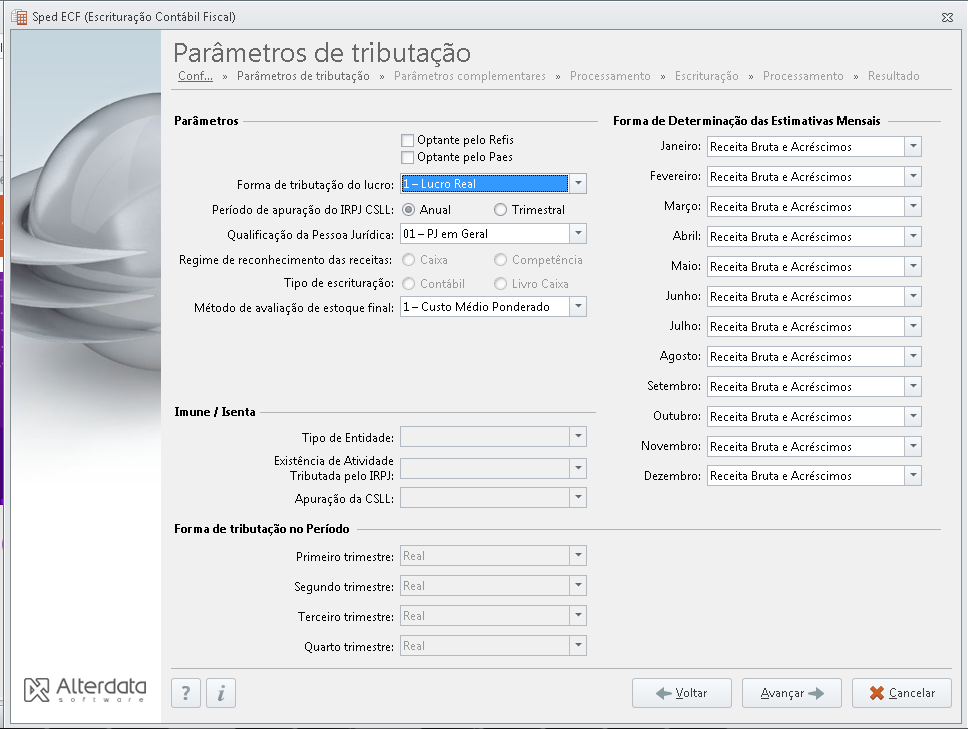Expand Maio estimativa dropdown
The width and height of the screenshot is (968, 729).
tap(913, 266)
